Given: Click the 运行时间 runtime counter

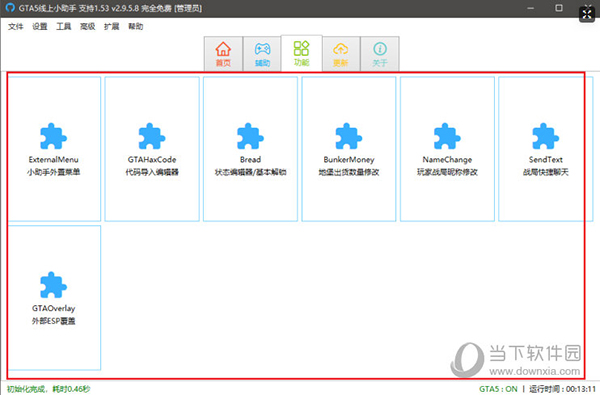Looking at the screenshot, I should [x=562, y=389].
